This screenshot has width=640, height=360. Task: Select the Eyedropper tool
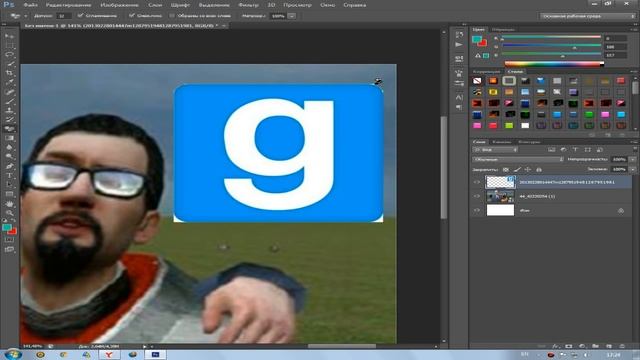(x=9, y=82)
